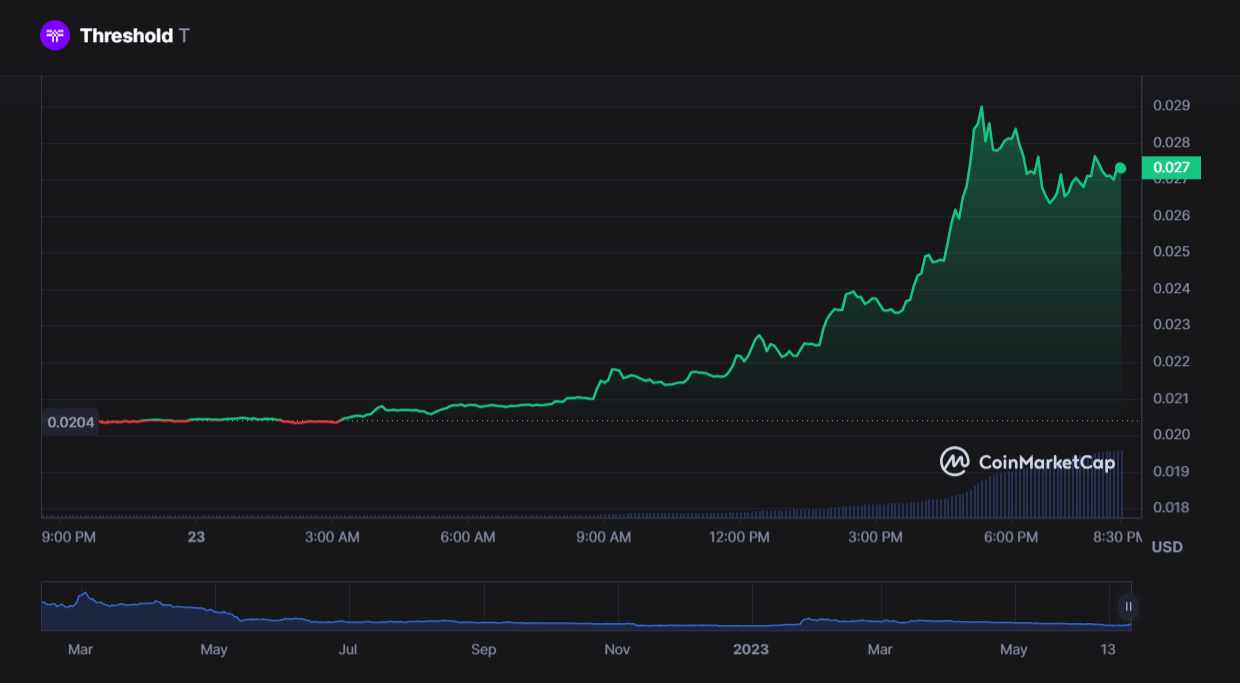Click the purple Threshold logo icon
Screen dimensions: 1240x683
coord(55,36)
